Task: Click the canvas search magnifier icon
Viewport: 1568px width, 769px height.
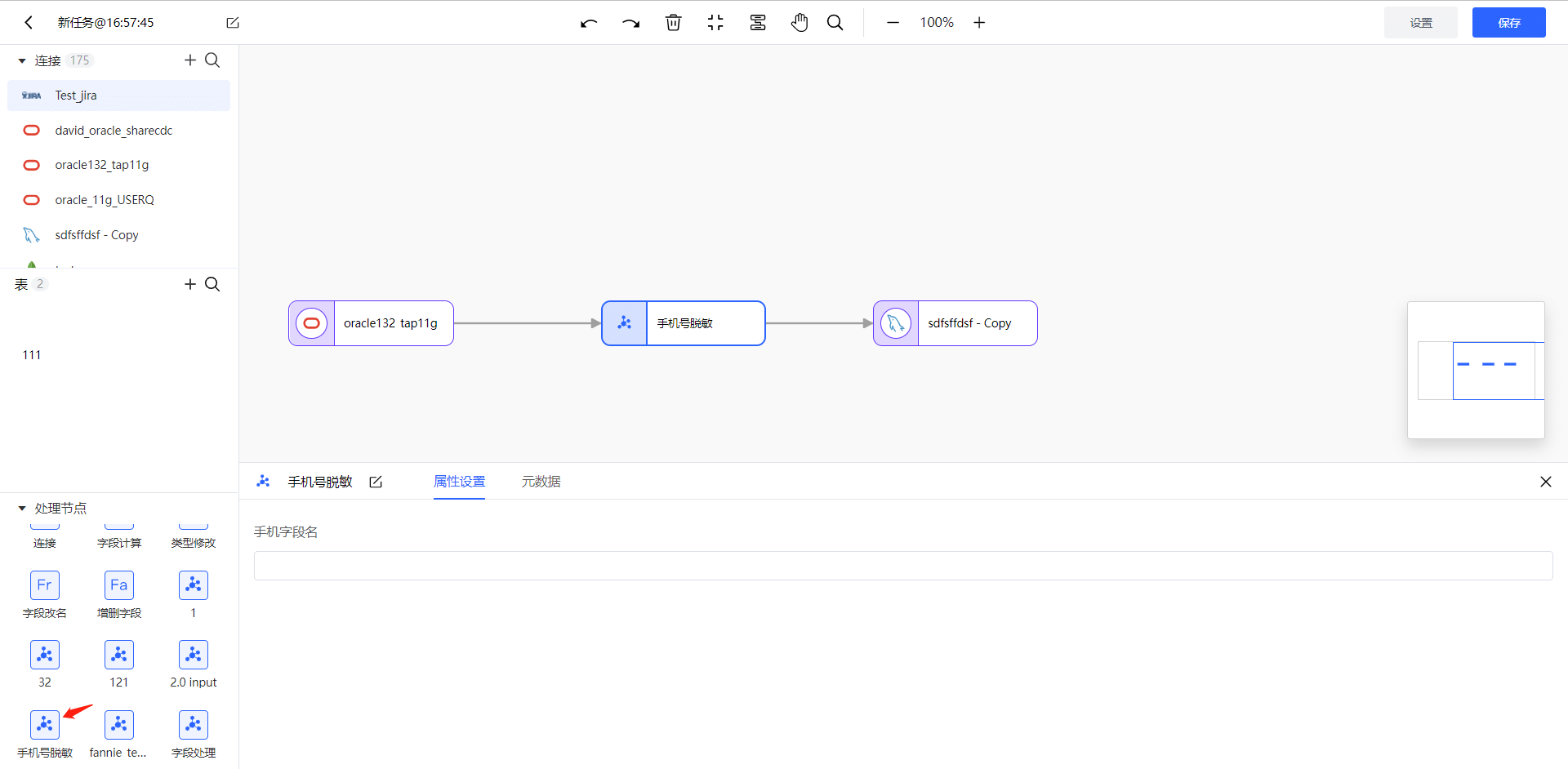Action: [x=835, y=23]
